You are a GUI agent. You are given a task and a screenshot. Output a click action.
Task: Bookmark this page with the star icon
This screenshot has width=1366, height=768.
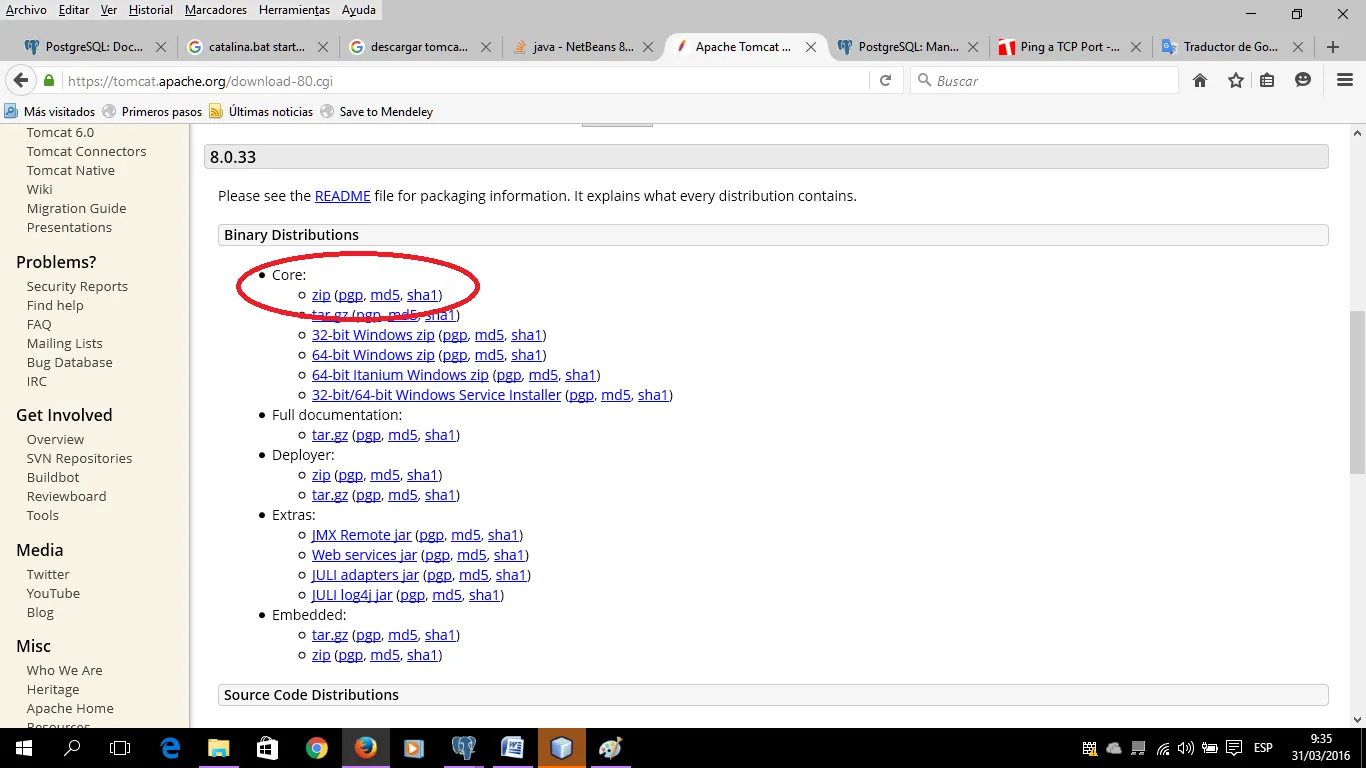click(x=1235, y=81)
